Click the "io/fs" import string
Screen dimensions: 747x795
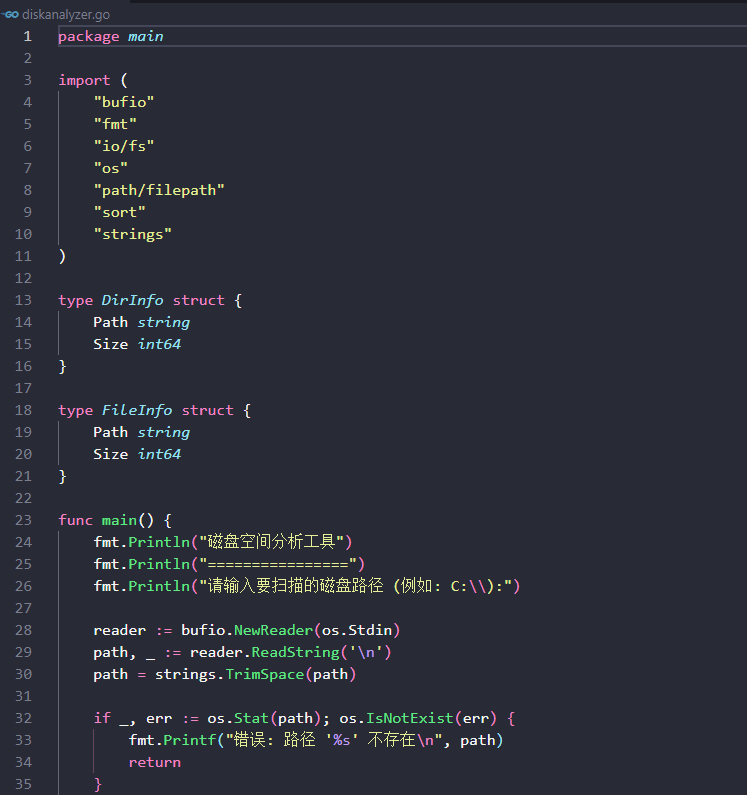click(124, 146)
